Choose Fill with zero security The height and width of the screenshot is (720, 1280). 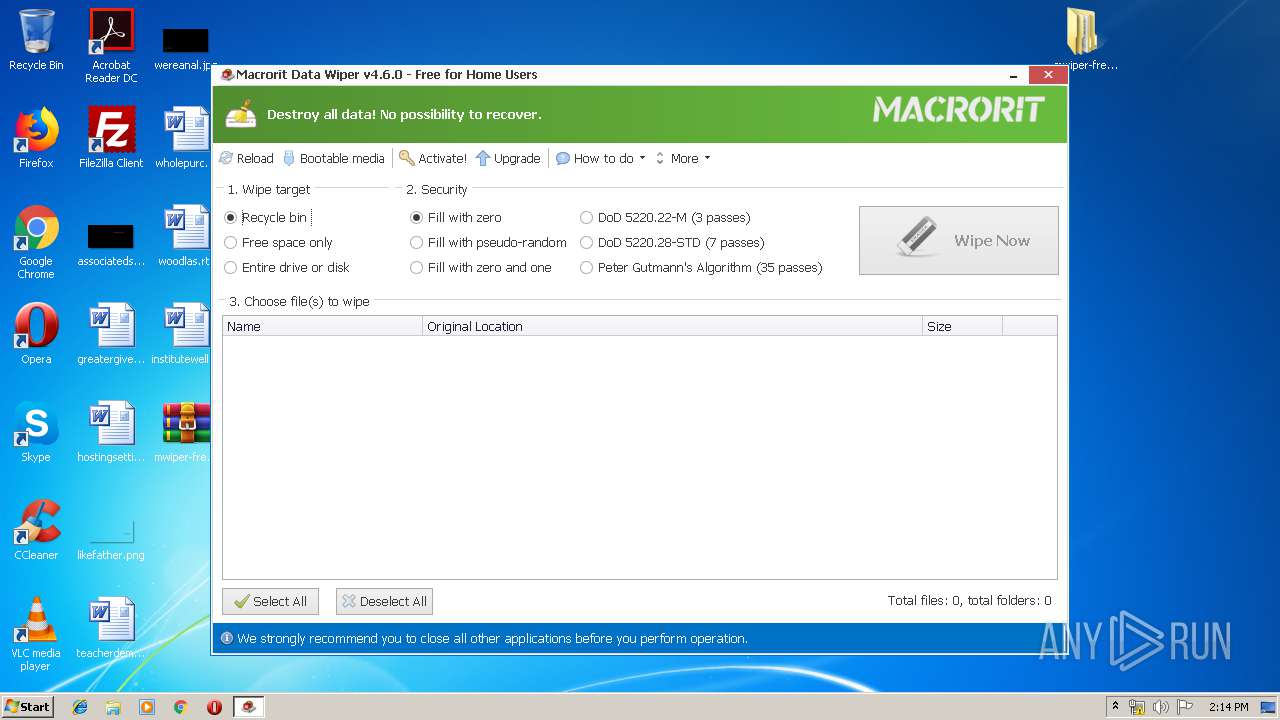click(x=456, y=217)
